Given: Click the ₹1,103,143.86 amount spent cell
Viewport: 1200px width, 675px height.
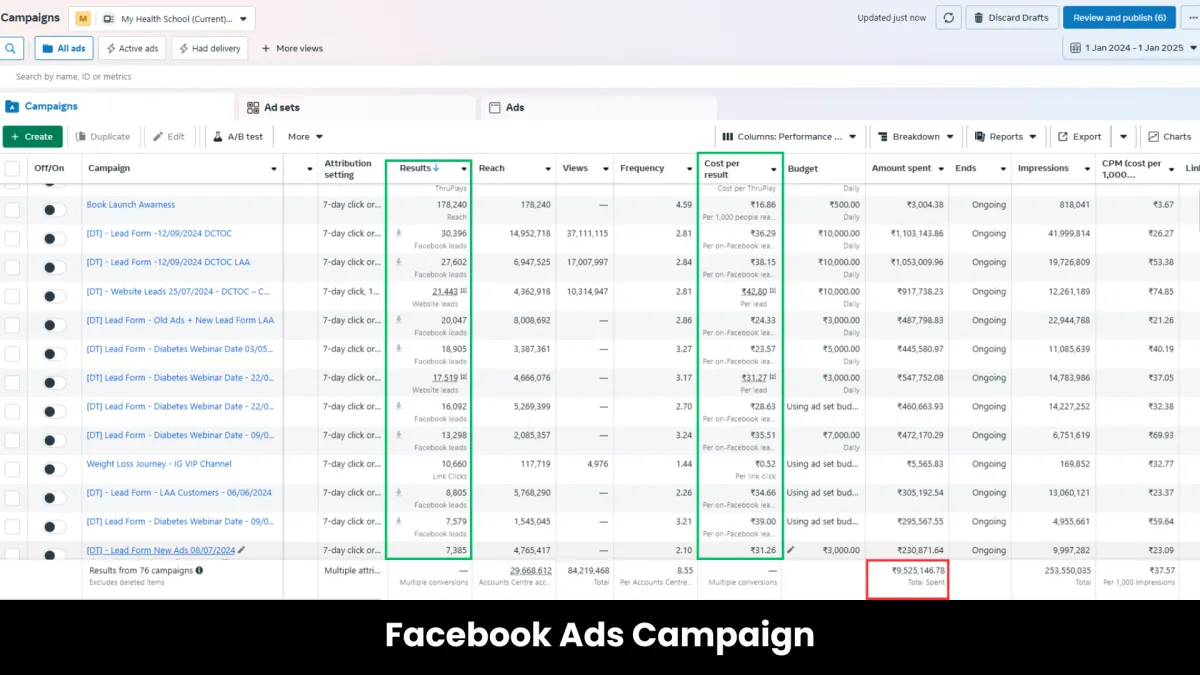Looking at the screenshot, I should pos(917,233).
